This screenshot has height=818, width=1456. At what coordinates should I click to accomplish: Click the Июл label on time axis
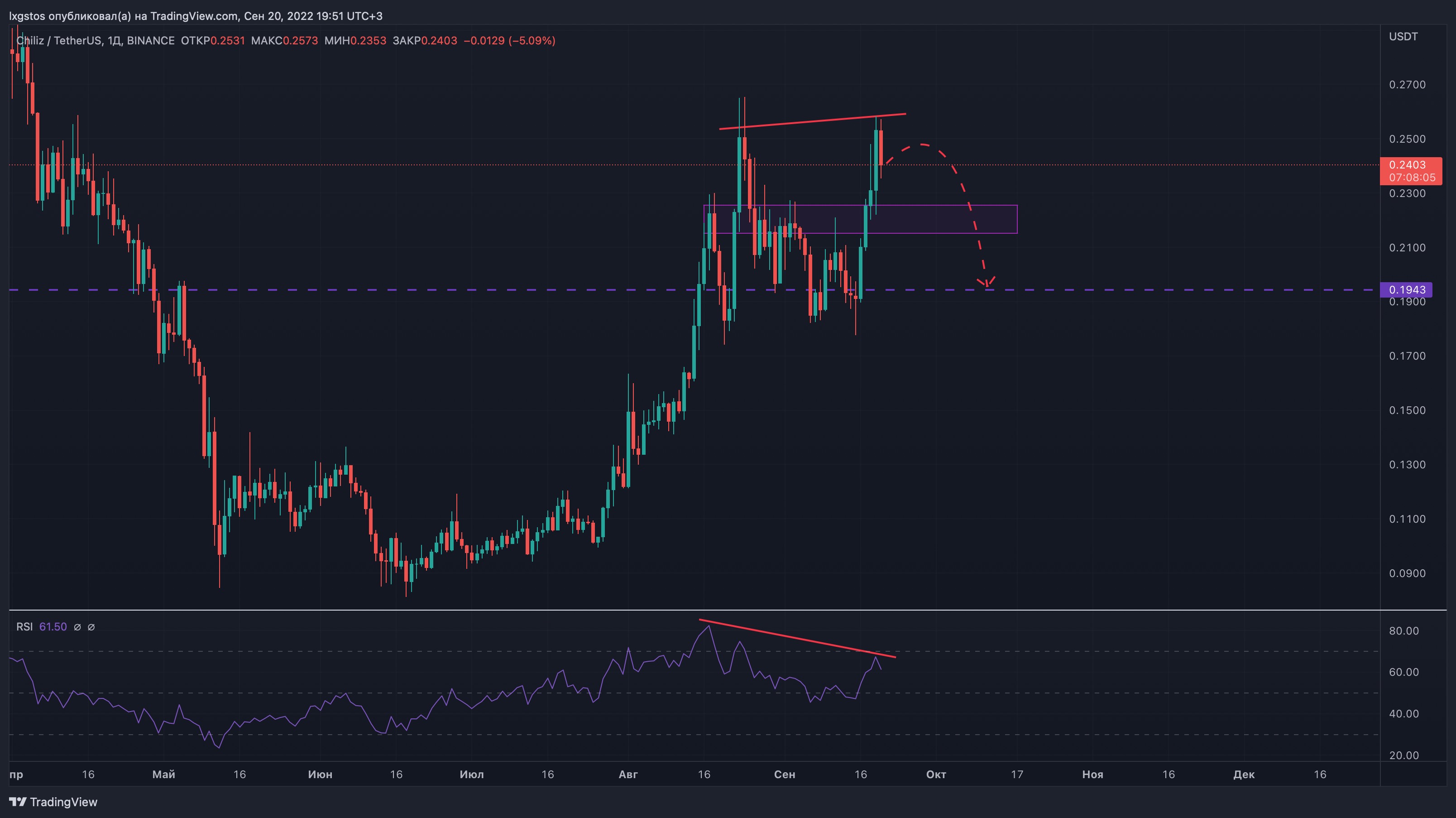point(471,775)
